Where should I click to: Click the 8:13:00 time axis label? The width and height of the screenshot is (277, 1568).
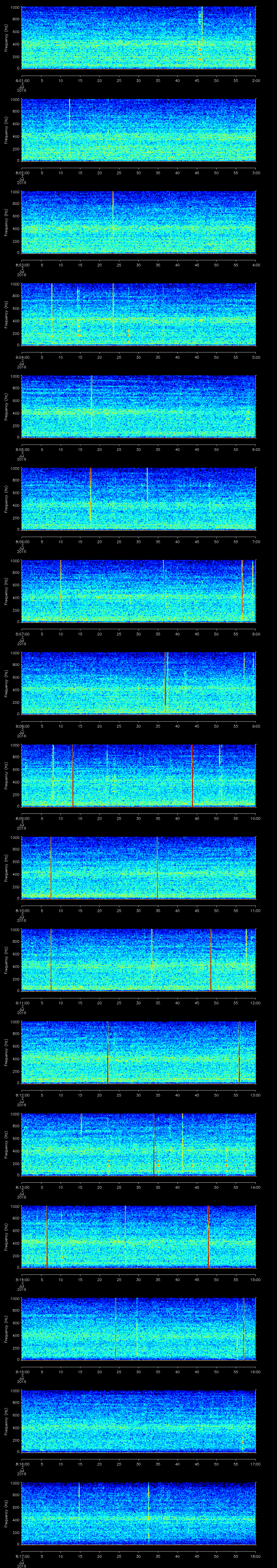(x=22, y=1187)
